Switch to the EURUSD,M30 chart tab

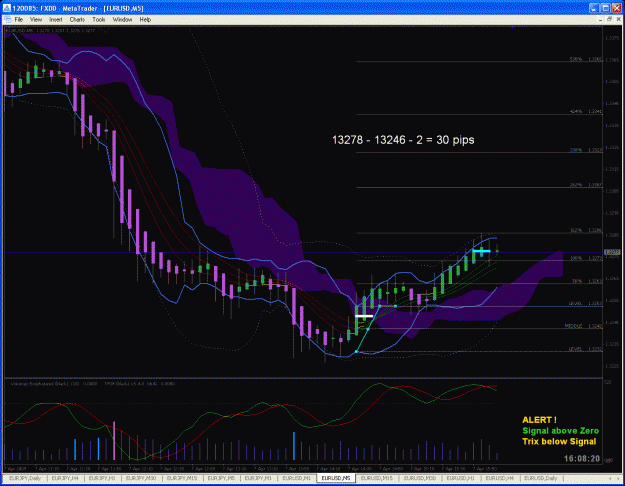[420, 478]
